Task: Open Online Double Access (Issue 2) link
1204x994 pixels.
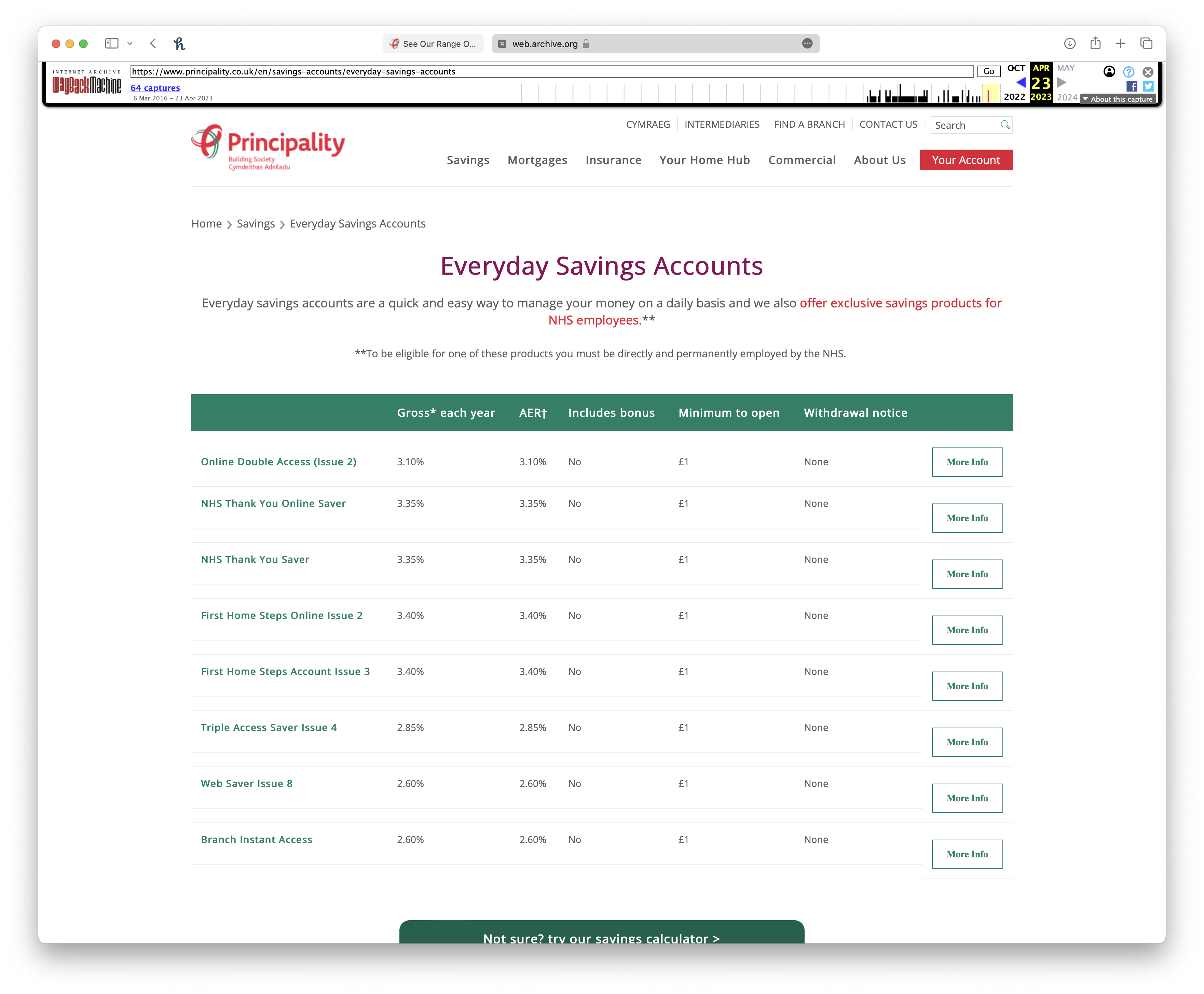Action: pyautogui.click(x=278, y=461)
